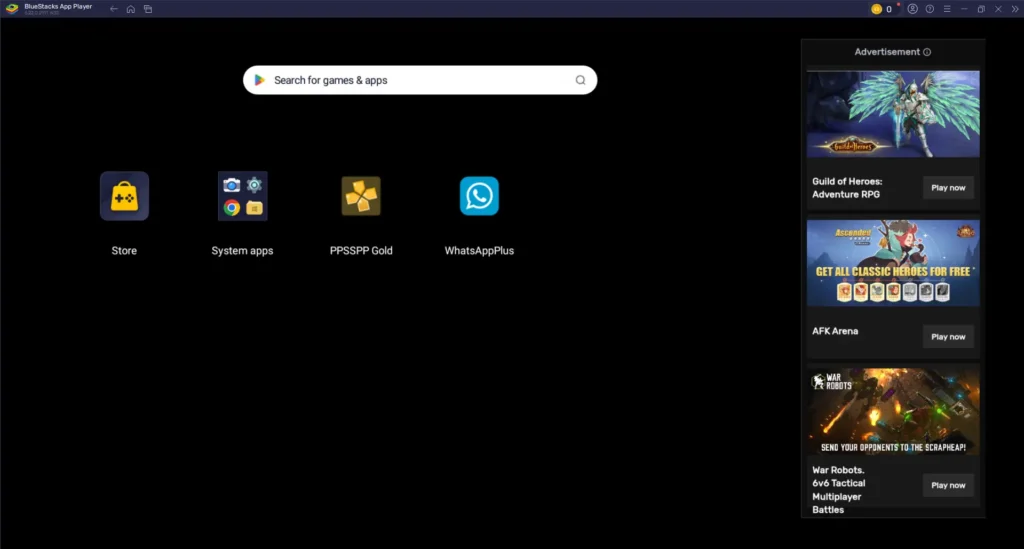Play now for War Robots
1024x549 pixels.
(x=948, y=486)
